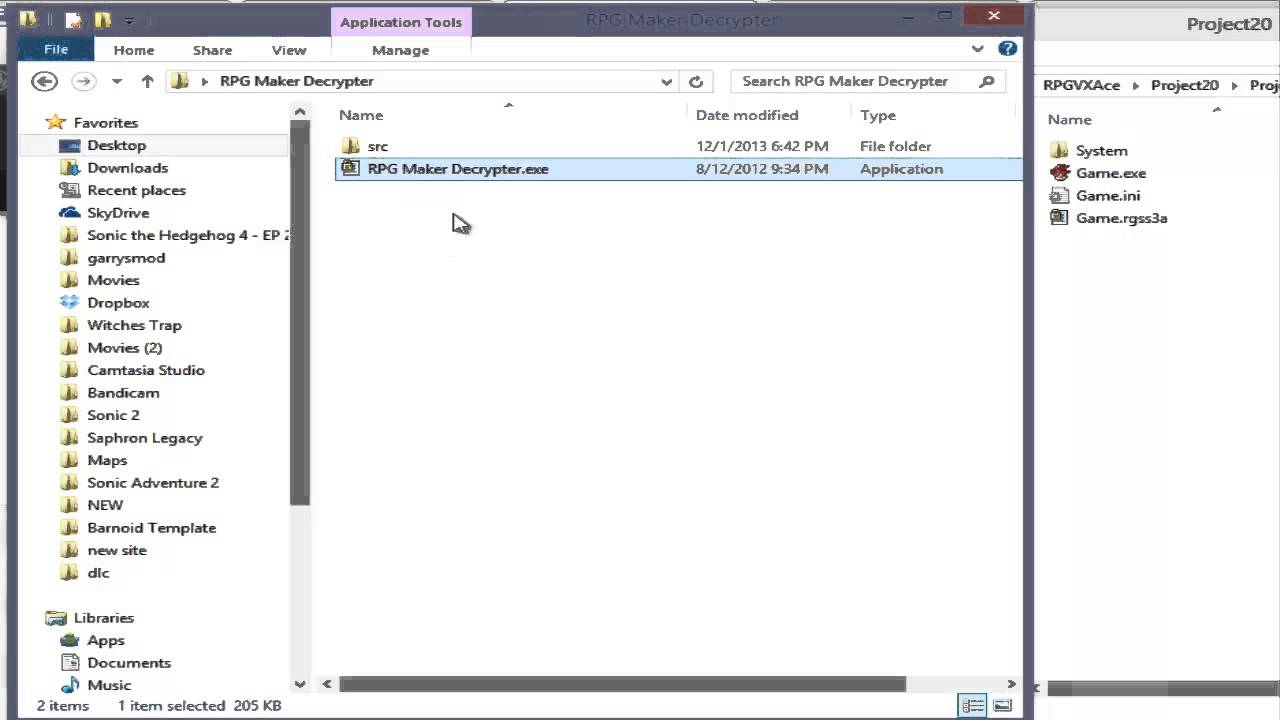Open the Manage ribbon tab
The image size is (1280, 720).
coord(400,50)
